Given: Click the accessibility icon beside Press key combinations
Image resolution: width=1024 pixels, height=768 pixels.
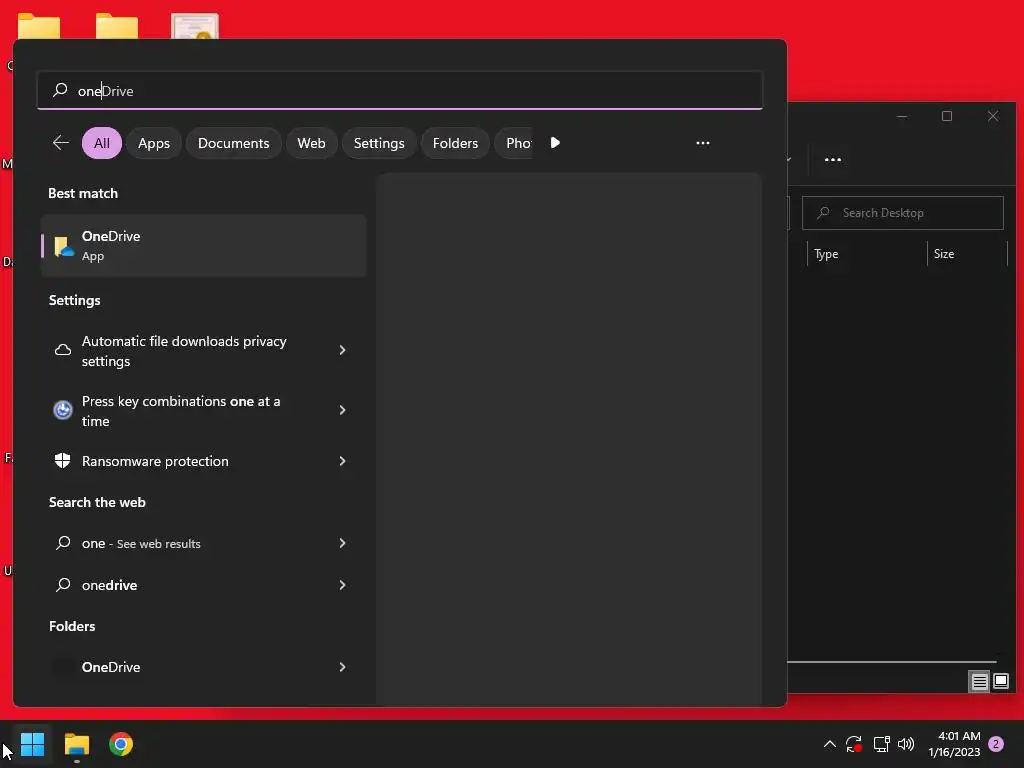Looking at the screenshot, I should (63, 410).
